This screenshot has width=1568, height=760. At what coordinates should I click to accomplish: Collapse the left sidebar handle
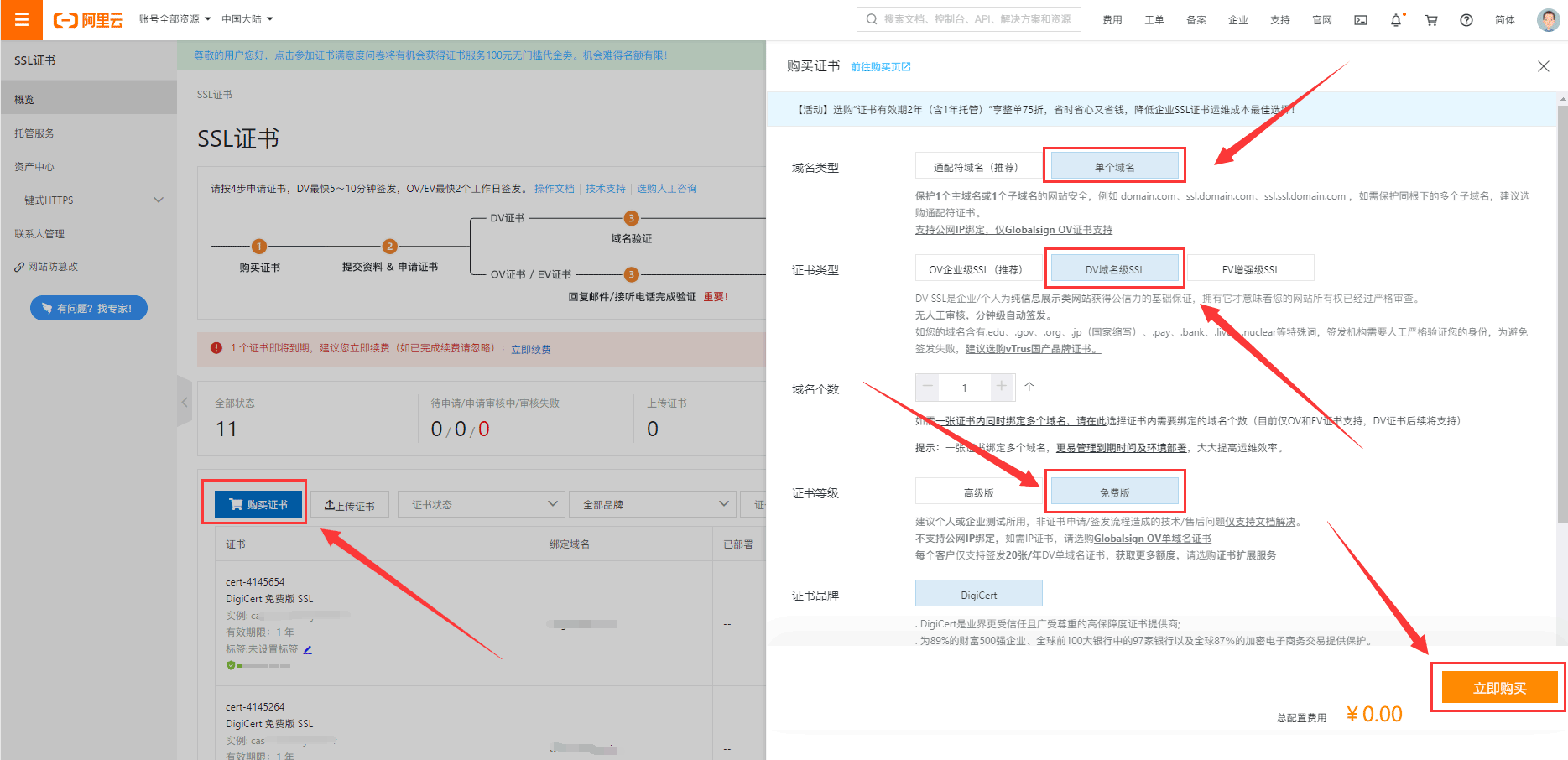(x=185, y=402)
